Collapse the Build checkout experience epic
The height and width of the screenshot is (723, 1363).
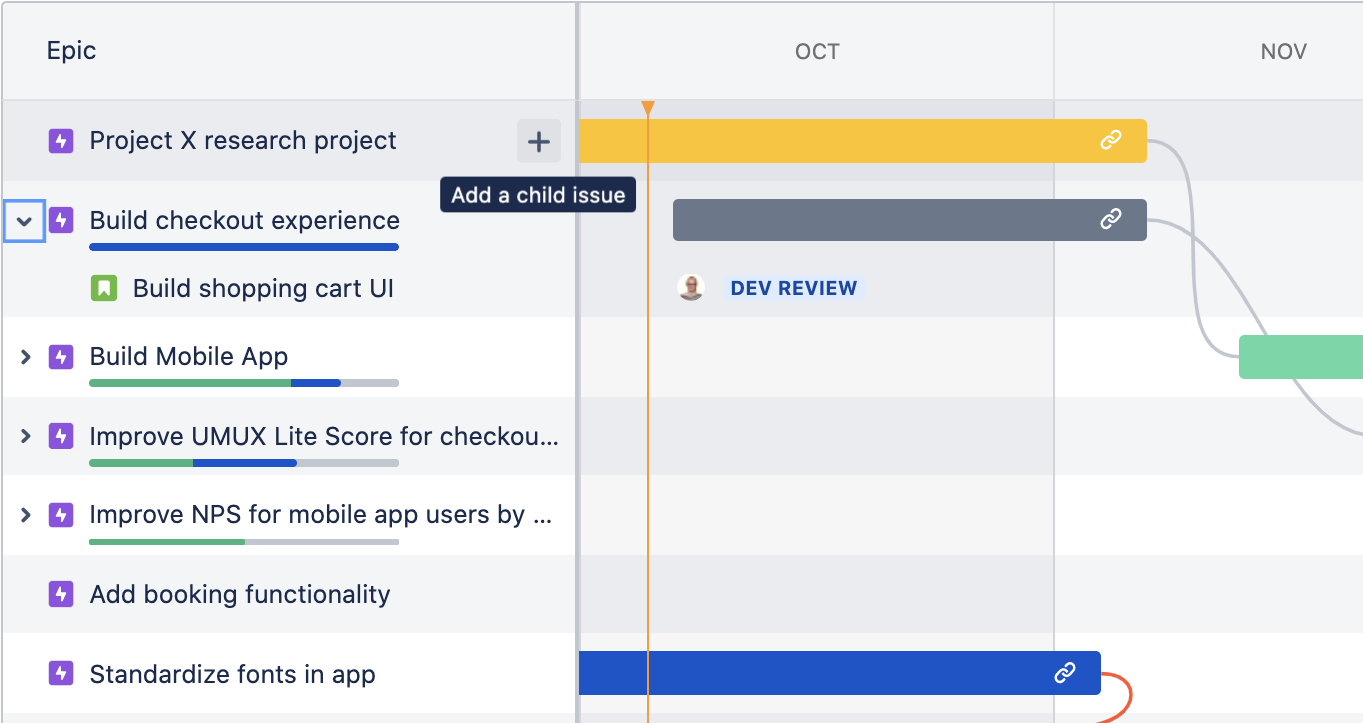(24, 220)
